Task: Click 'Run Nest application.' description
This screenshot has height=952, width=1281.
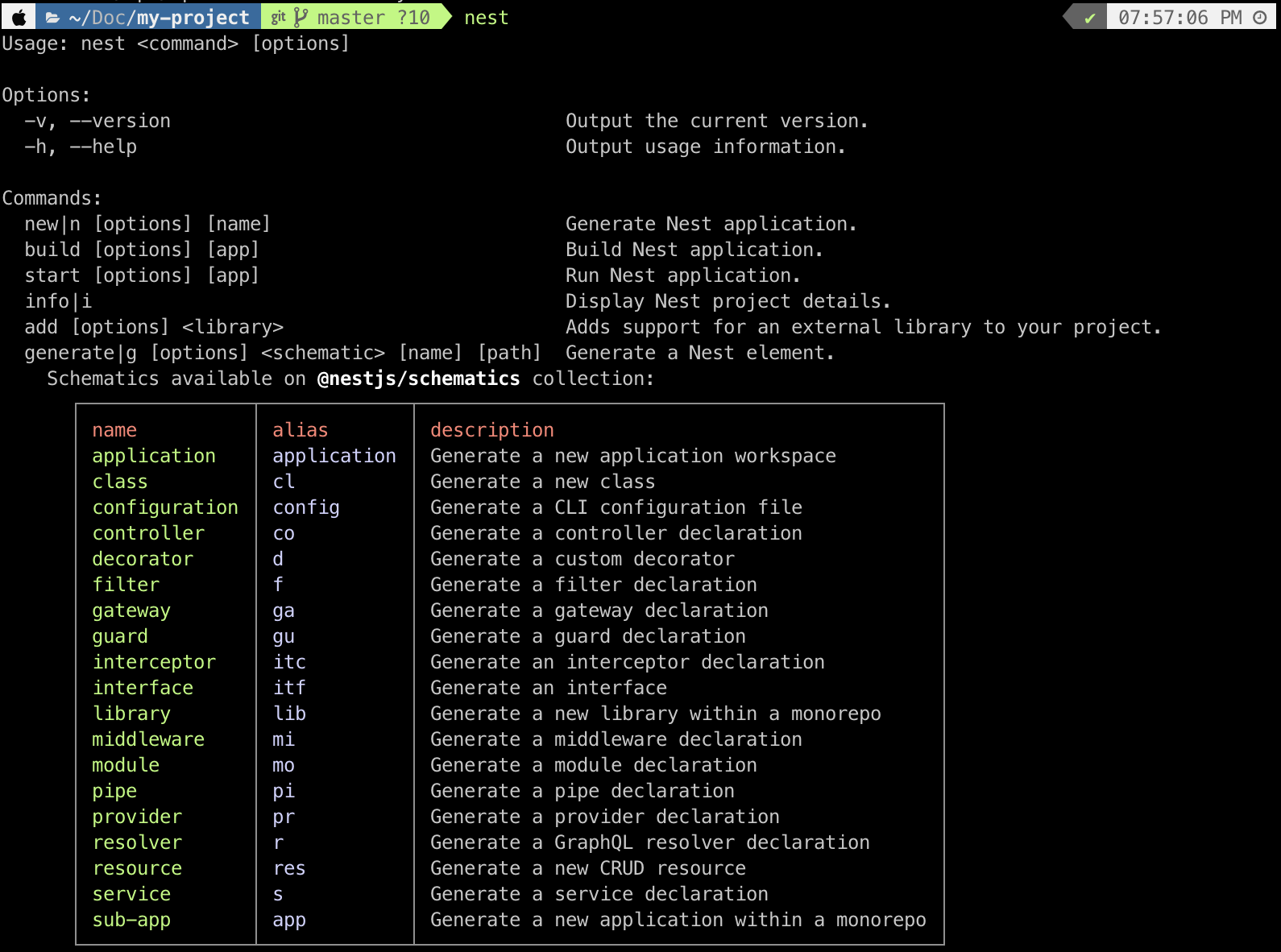Action: click(x=683, y=275)
